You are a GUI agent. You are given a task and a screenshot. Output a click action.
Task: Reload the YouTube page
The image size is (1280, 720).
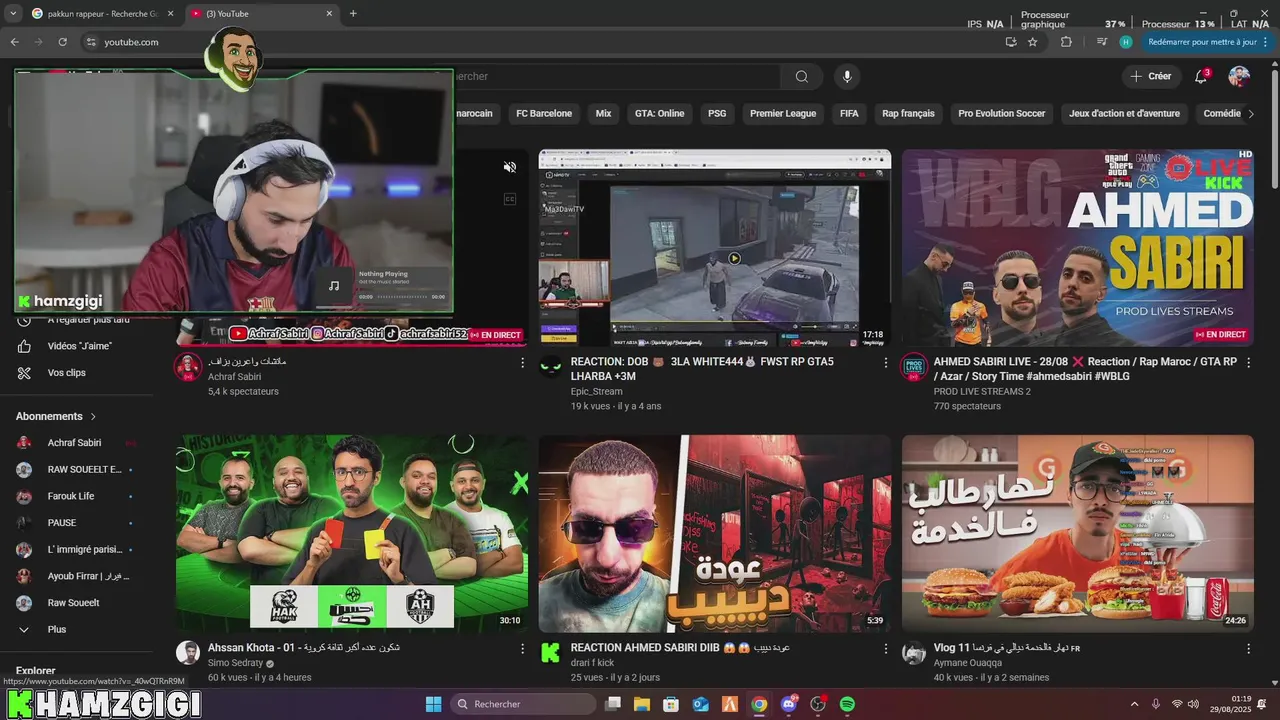[62, 42]
